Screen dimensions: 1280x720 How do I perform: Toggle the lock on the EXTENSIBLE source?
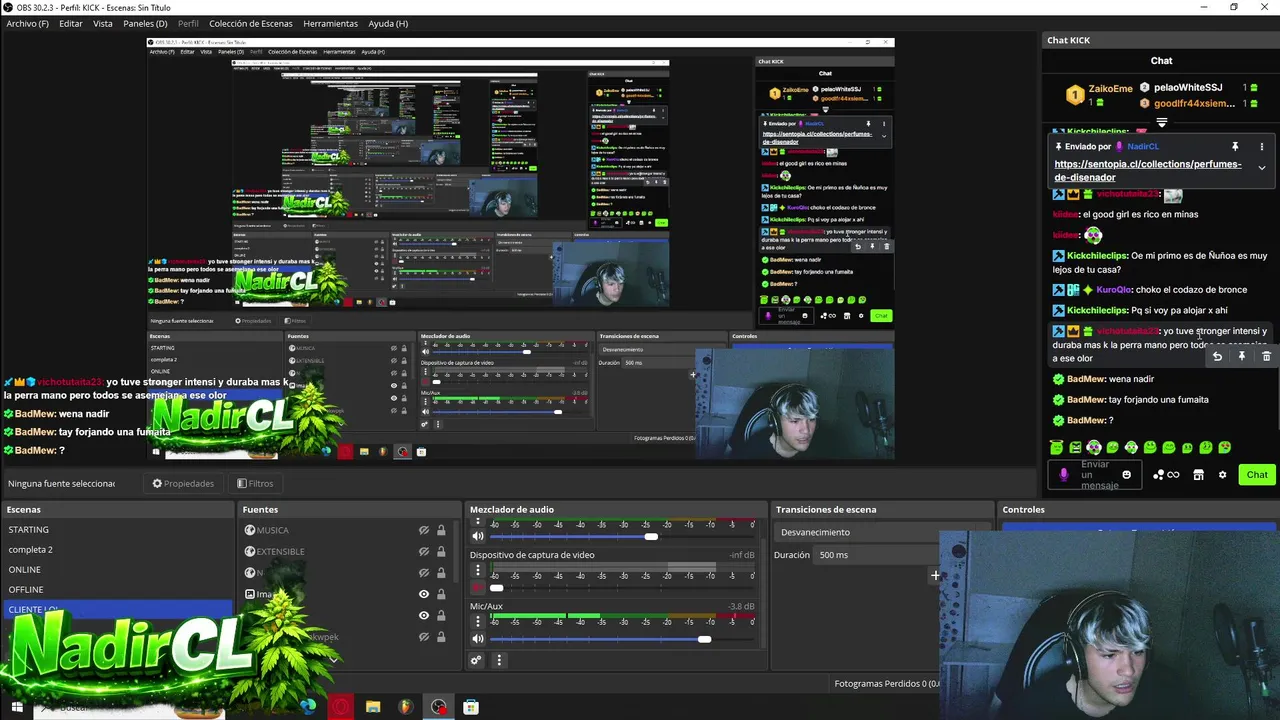coord(441,551)
